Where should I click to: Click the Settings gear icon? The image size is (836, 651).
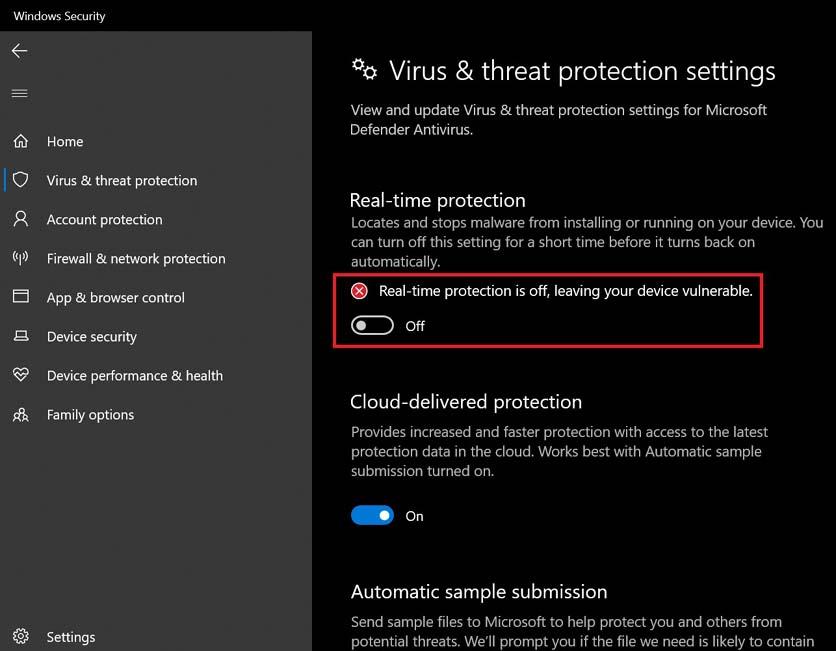[21, 637]
